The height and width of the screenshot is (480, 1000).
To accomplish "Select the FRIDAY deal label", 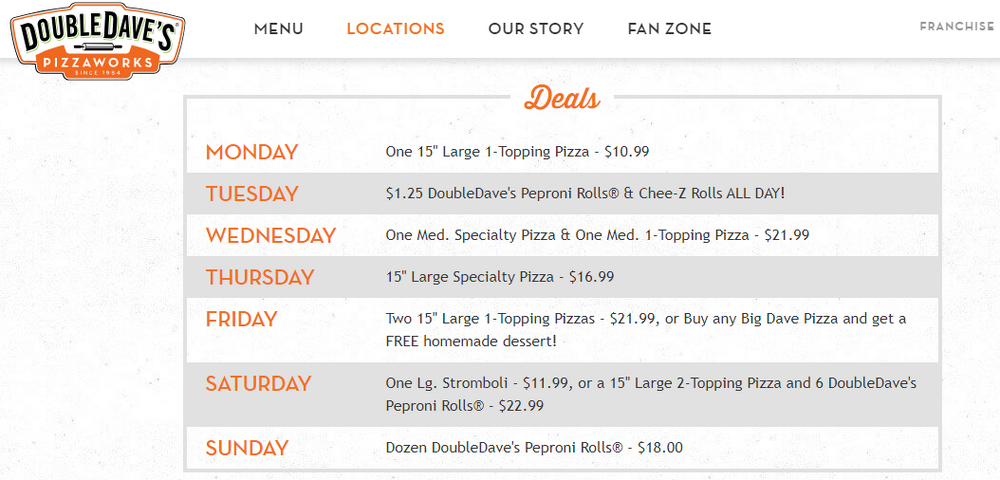I will (241, 320).
